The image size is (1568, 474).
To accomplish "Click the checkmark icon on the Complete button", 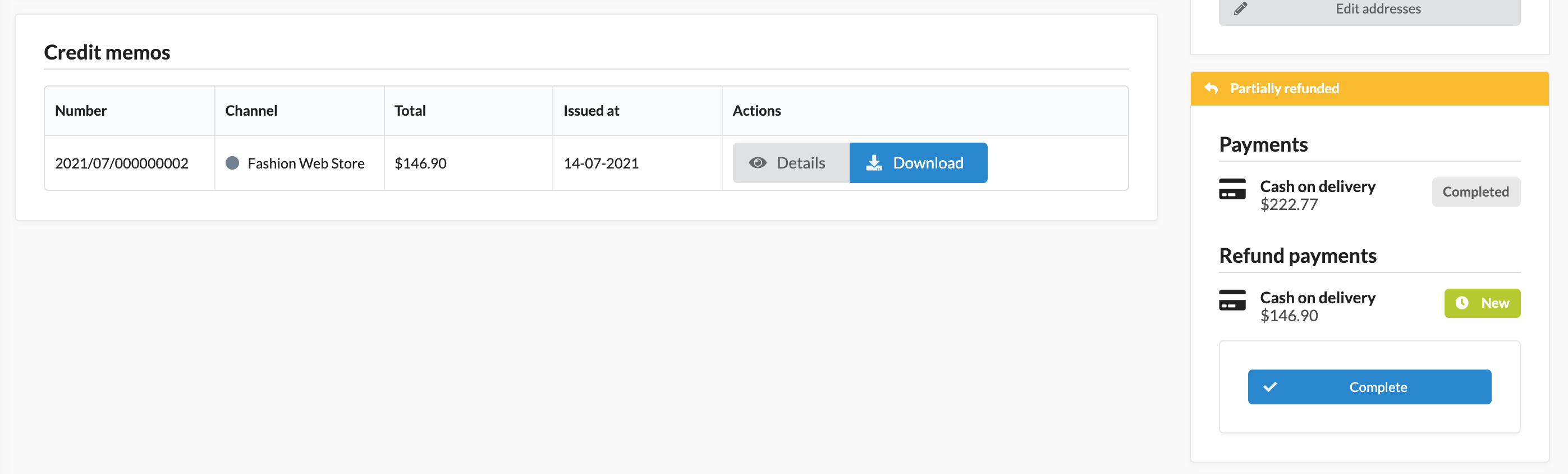I will click(x=1269, y=387).
